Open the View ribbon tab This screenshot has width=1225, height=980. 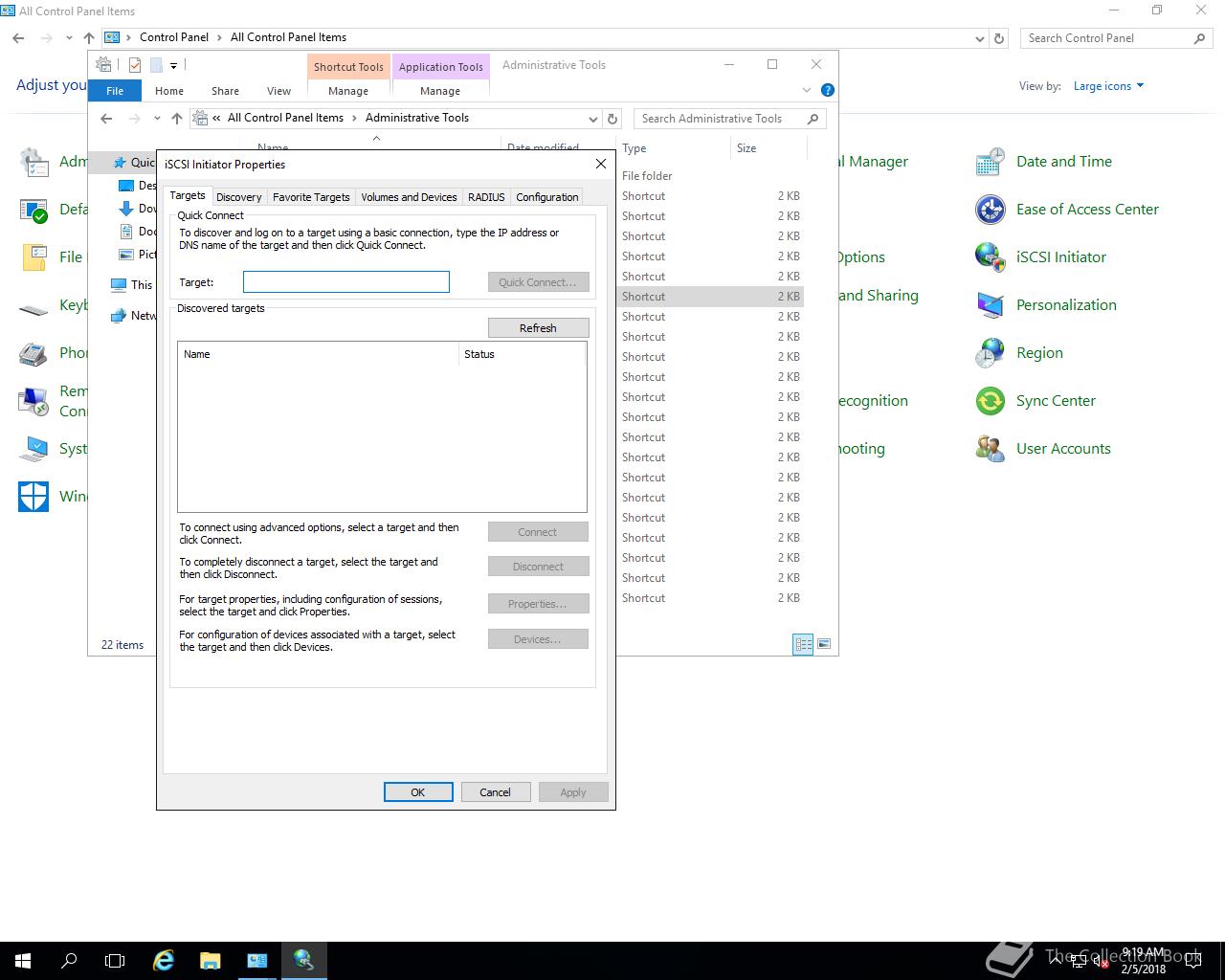click(x=278, y=91)
